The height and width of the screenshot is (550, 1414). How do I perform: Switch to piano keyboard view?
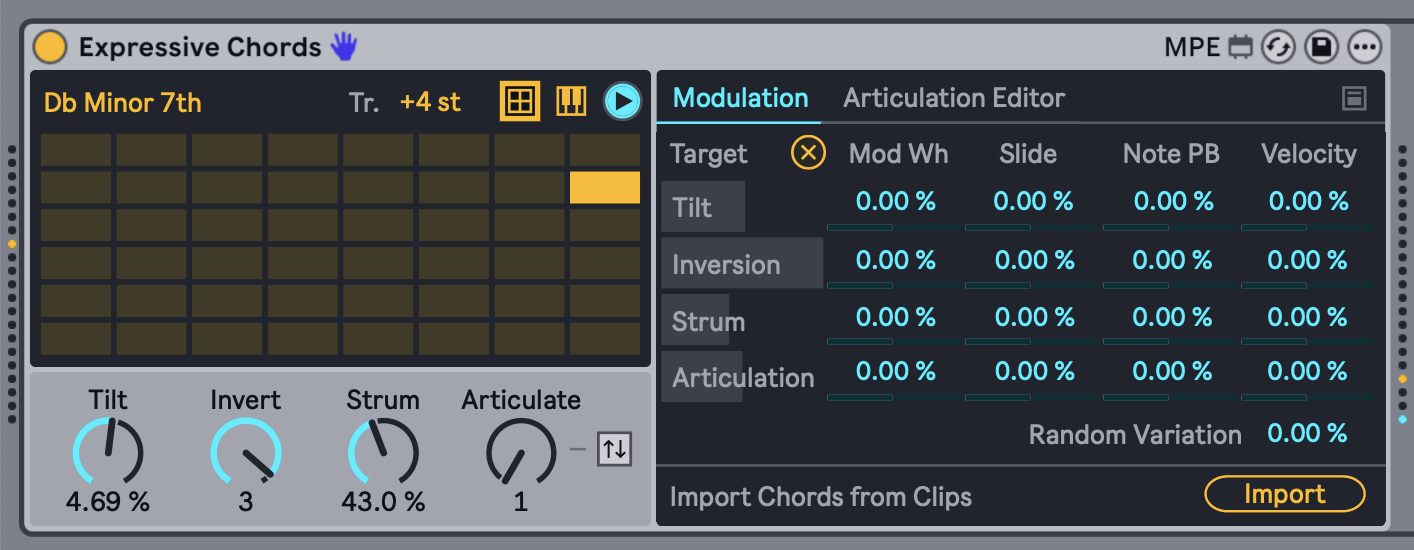coord(571,101)
